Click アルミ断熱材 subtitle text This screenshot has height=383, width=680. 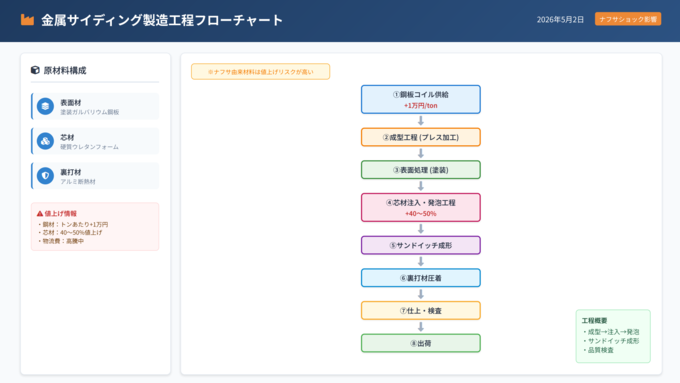tap(78, 181)
